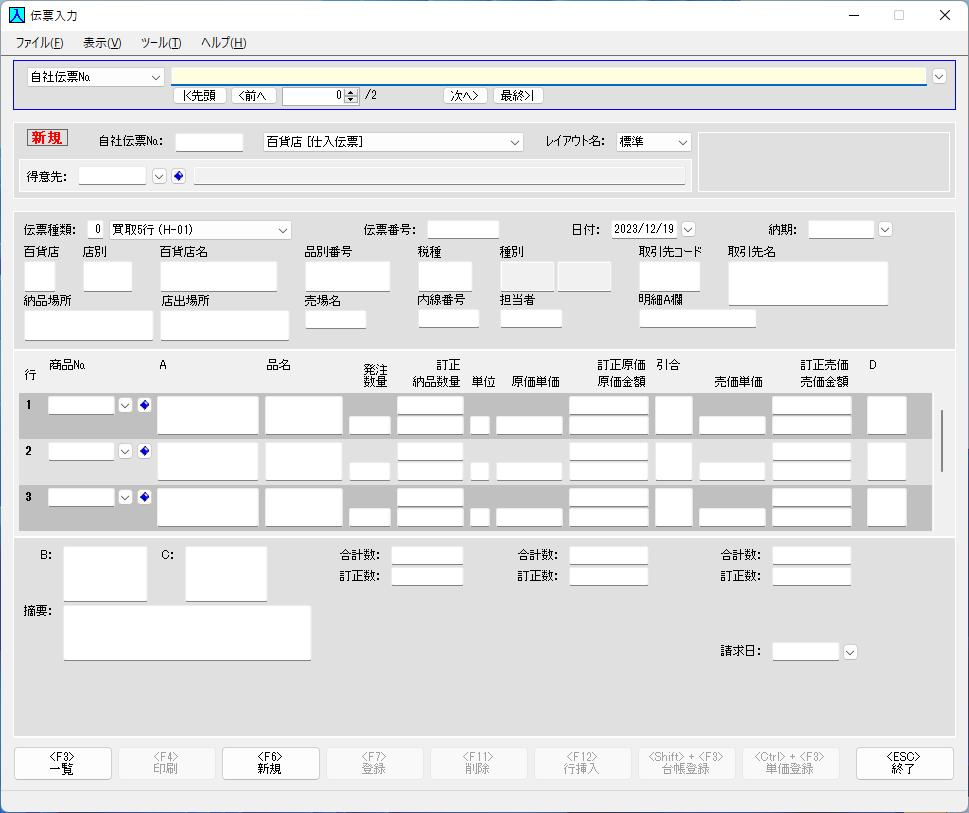The height and width of the screenshot is (813, 969).
Task: Click the 取引先コード input field
Action: 669,276
